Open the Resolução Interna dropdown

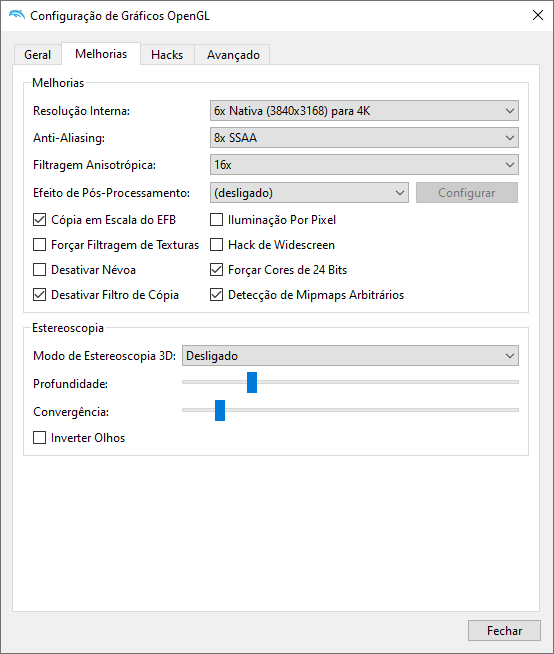click(364, 111)
